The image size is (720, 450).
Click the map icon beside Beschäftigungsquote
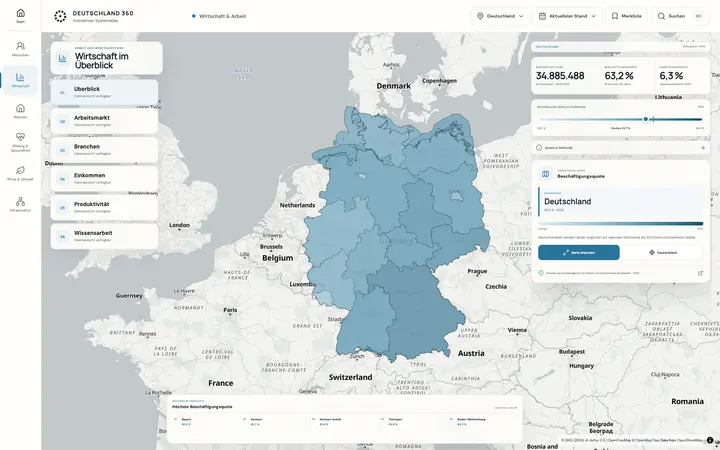click(546, 174)
